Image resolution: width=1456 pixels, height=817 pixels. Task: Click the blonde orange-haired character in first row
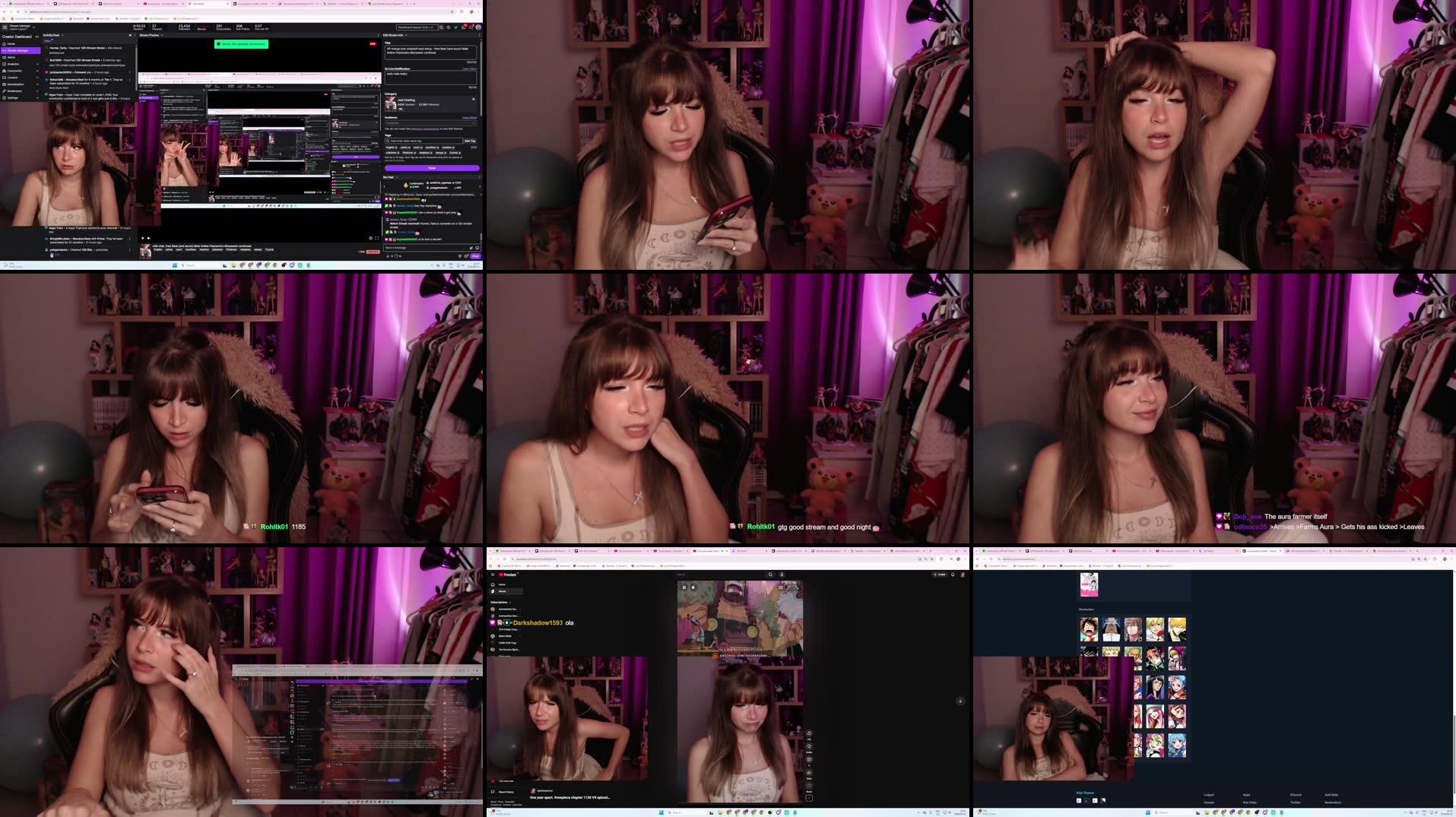point(1177,629)
